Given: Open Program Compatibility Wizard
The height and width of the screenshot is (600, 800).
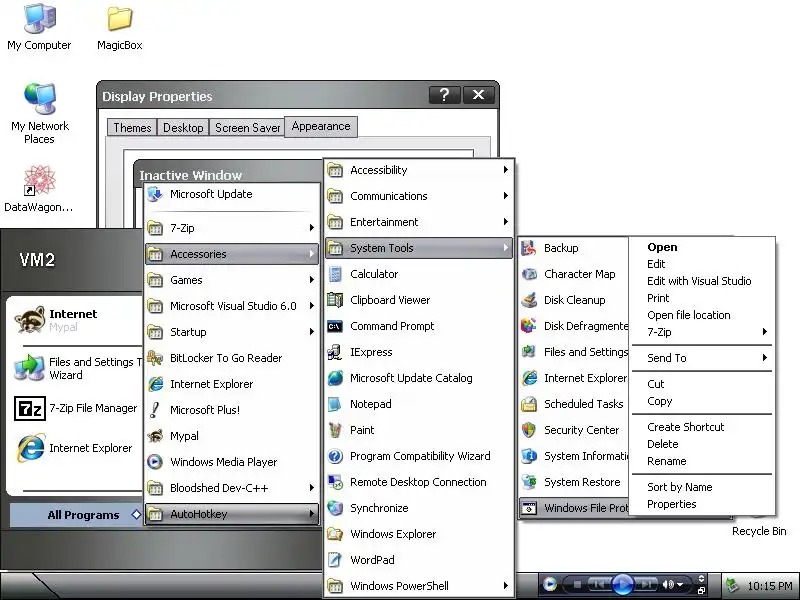Looking at the screenshot, I should (418, 456).
